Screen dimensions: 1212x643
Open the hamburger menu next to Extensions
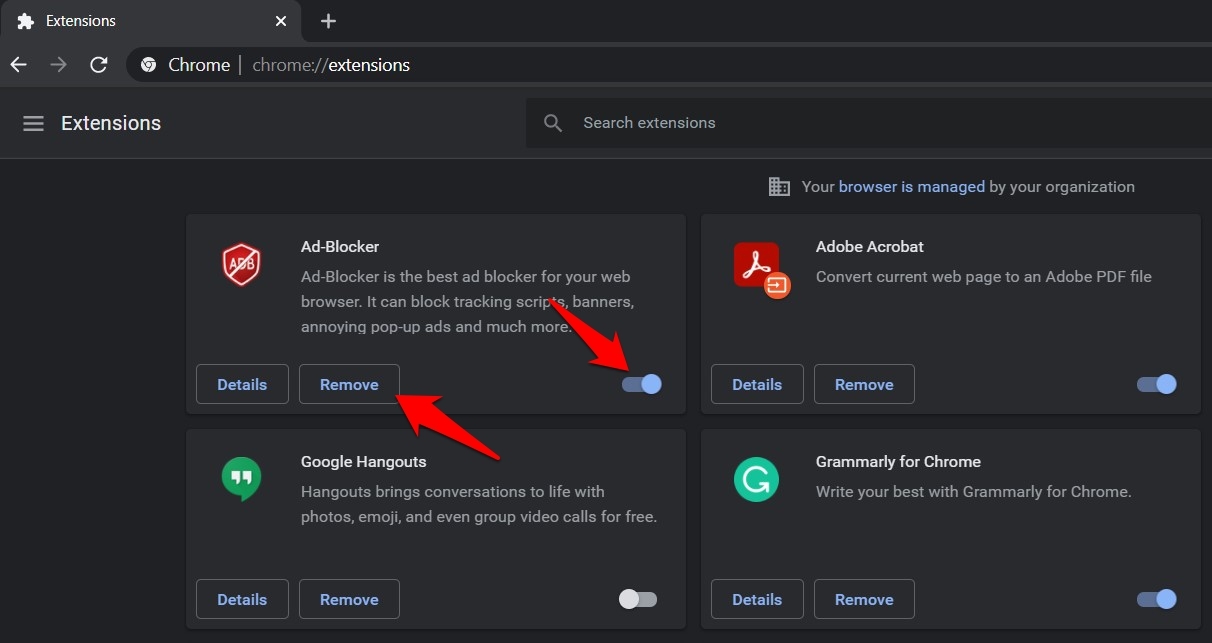(33, 123)
